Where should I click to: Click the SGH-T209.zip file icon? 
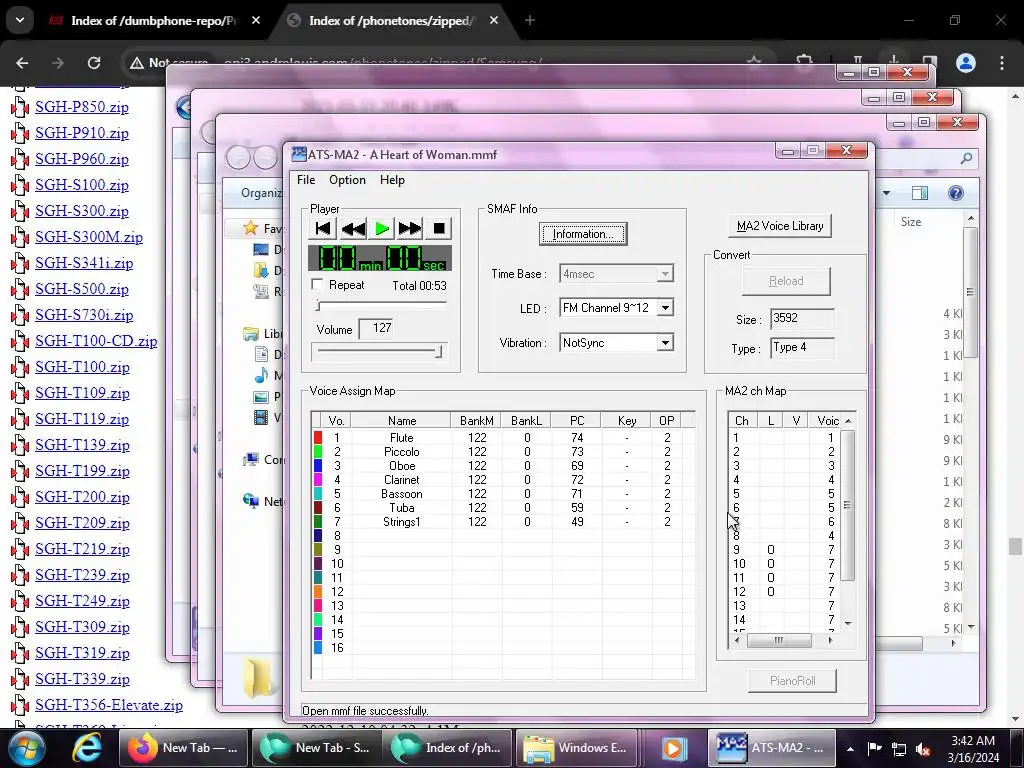20,524
